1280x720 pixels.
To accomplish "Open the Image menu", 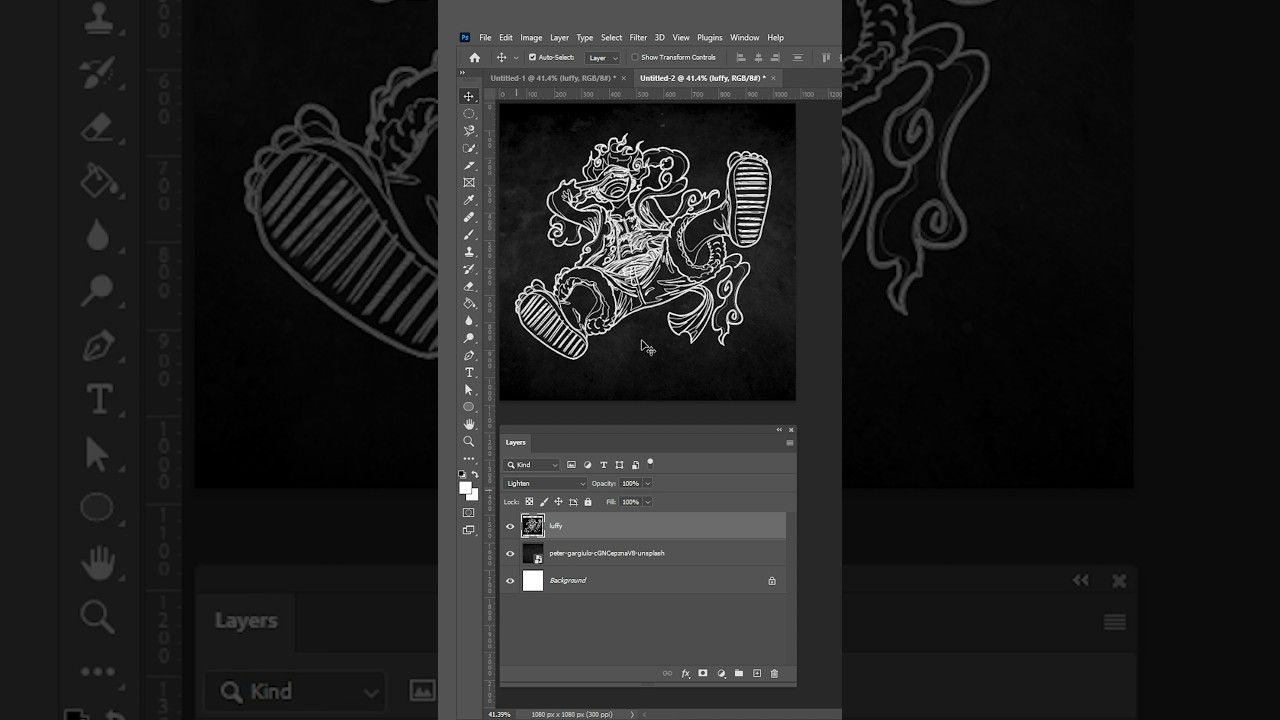I will [531, 38].
